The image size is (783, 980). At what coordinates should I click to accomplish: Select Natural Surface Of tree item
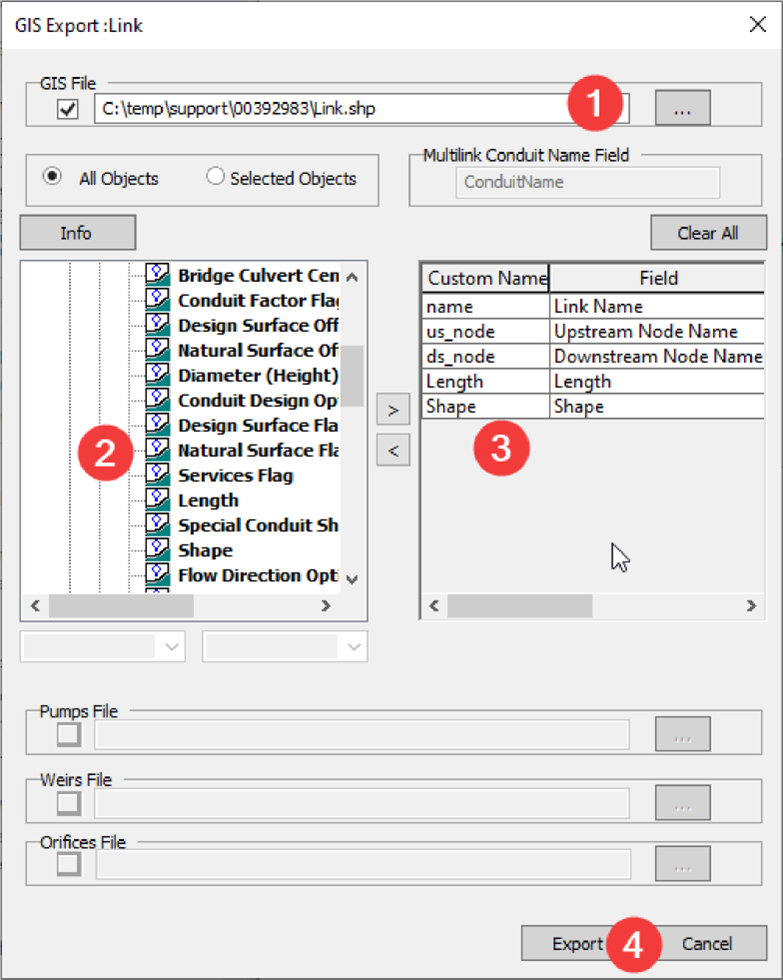point(258,350)
